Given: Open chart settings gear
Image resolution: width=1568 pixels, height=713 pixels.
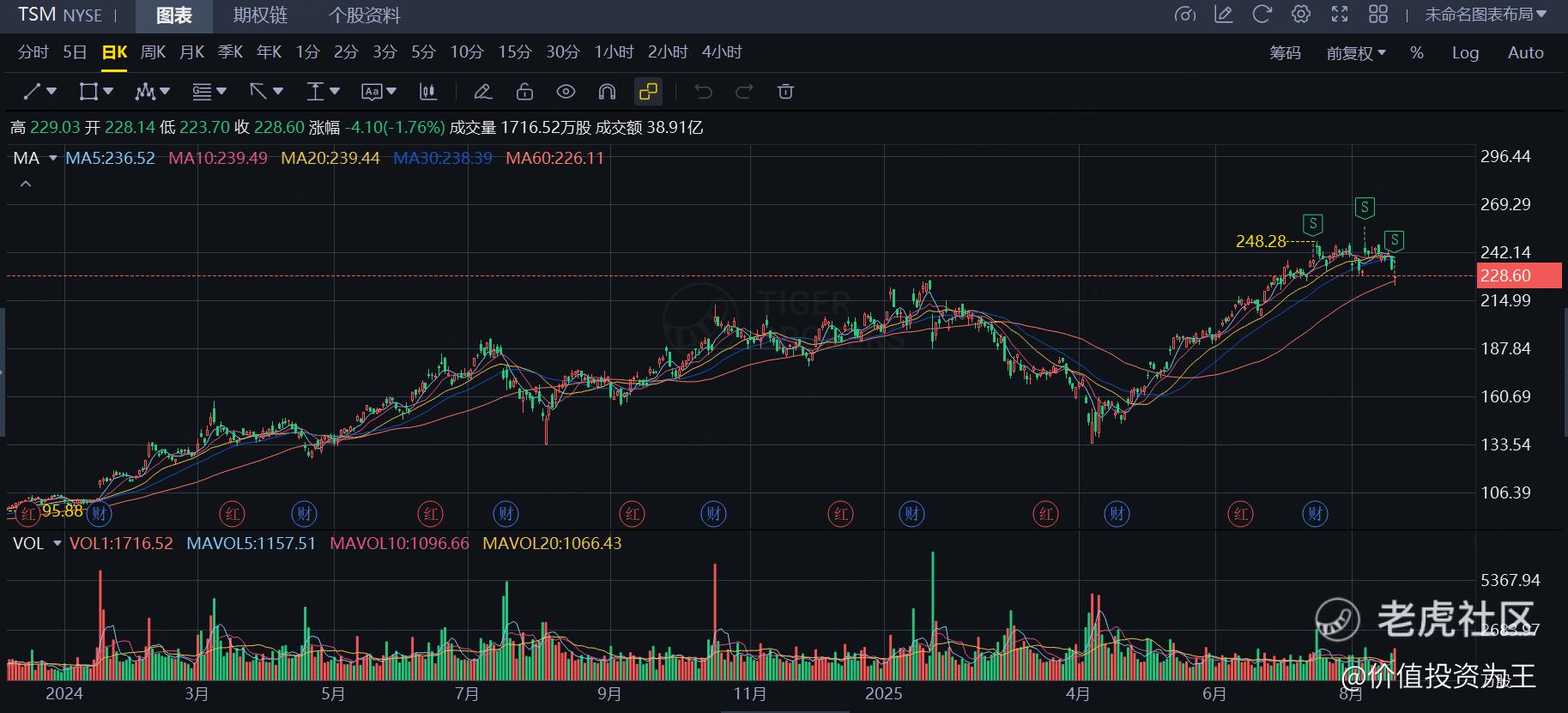Looking at the screenshot, I should click(1300, 15).
